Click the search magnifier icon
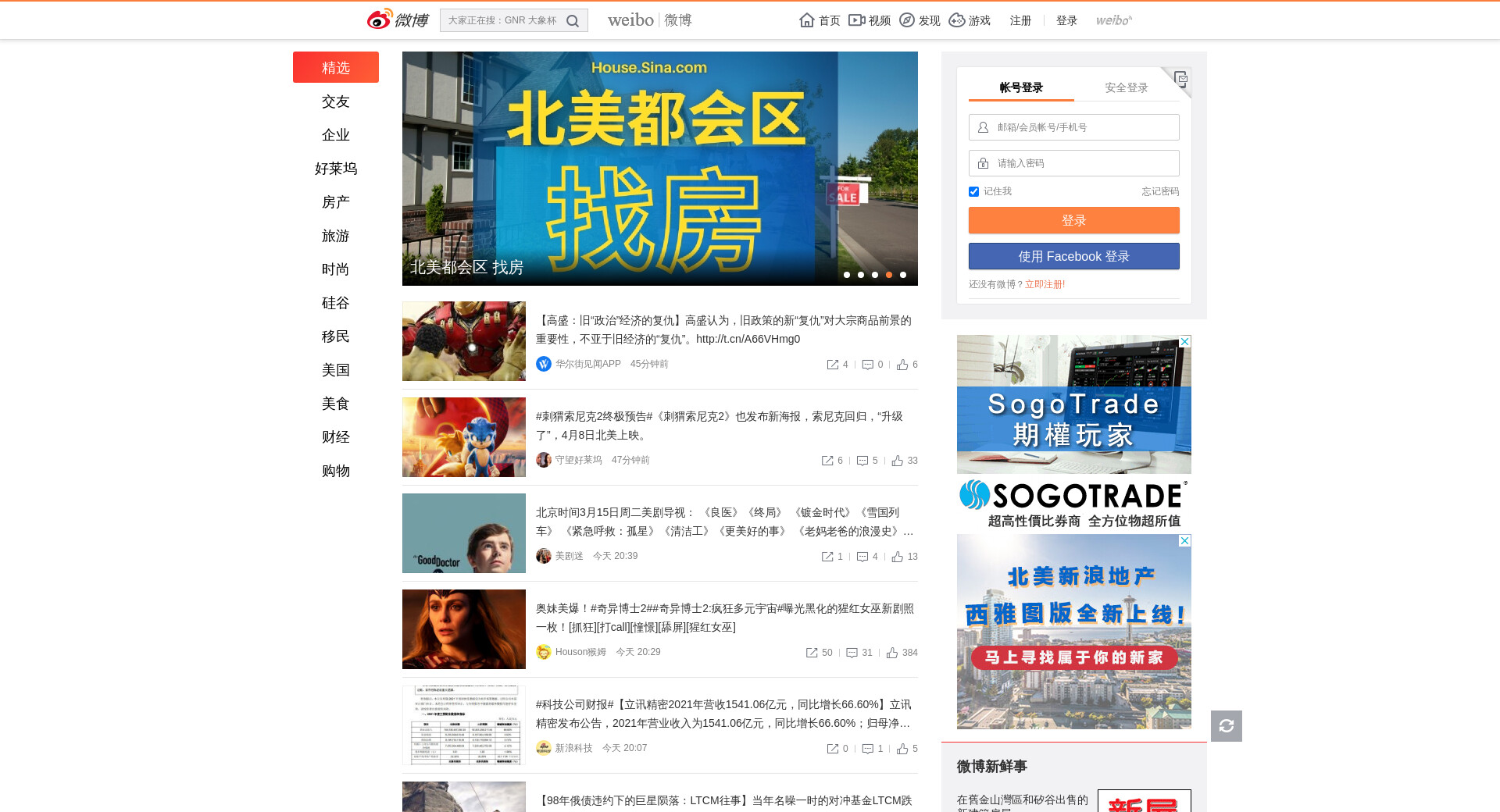 pyautogui.click(x=573, y=21)
